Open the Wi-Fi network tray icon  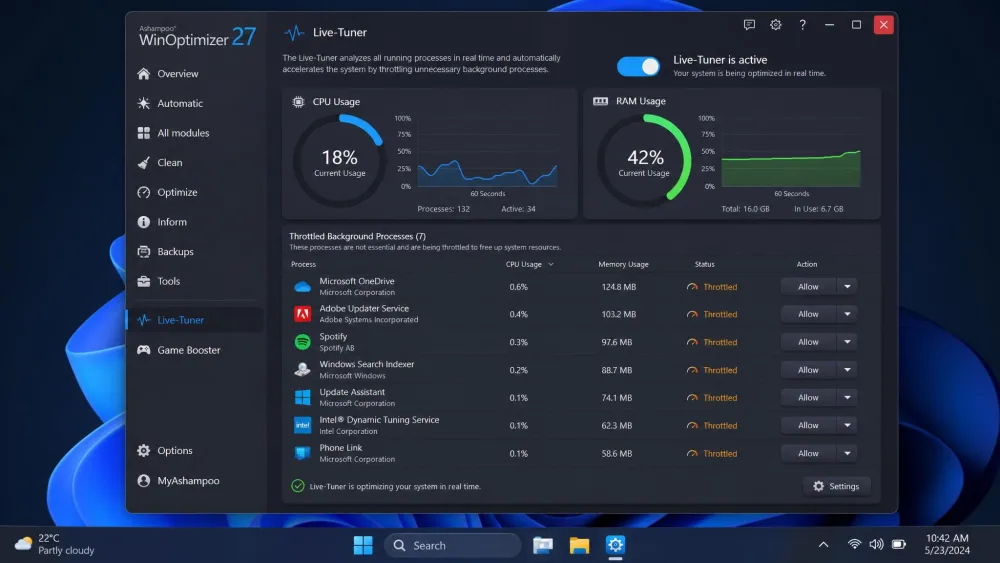pyautogui.click(x=854, y=545)
